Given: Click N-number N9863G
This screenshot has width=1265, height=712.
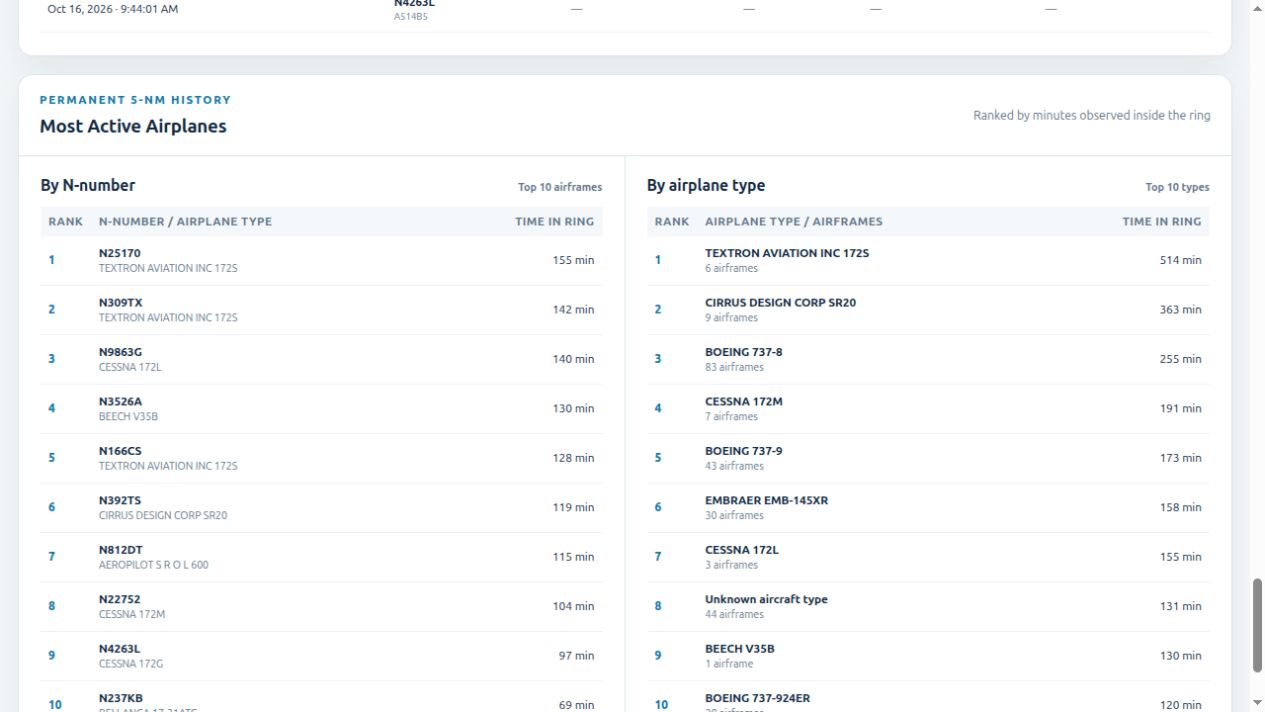Looking at the screenshot, I should coord(121,352).
